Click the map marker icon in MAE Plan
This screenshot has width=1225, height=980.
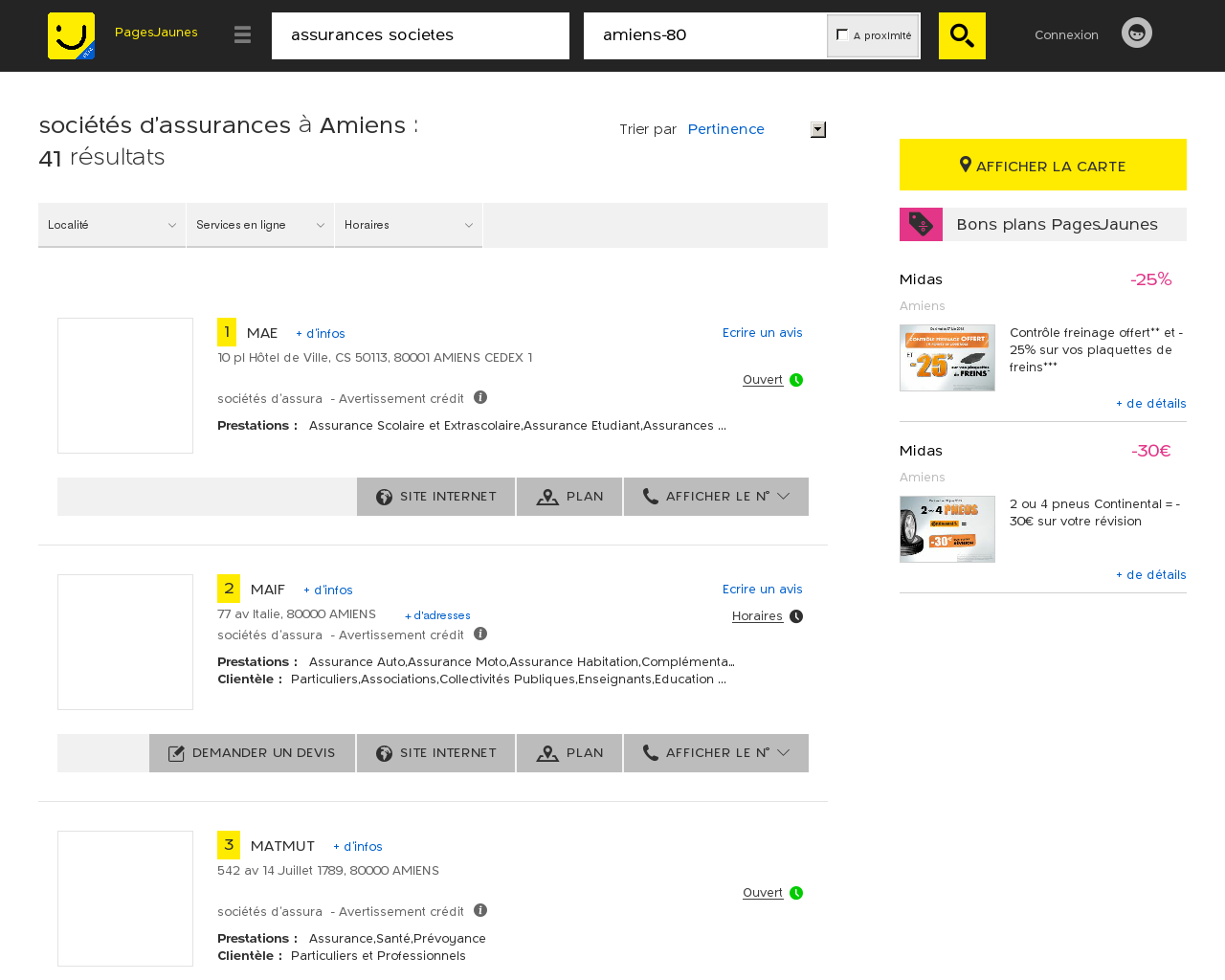click(x=547, y=497)
